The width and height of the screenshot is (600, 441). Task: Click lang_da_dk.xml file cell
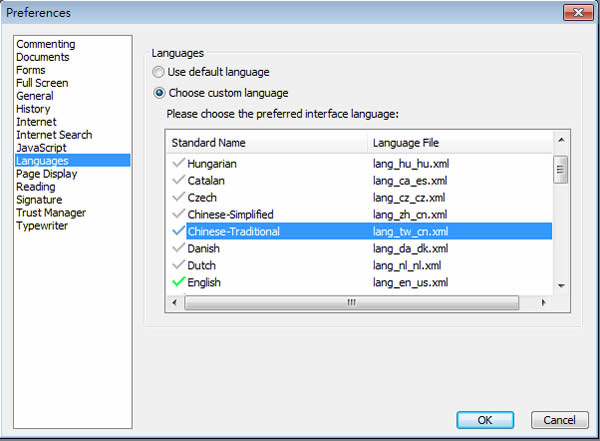[x=410, y=248]
